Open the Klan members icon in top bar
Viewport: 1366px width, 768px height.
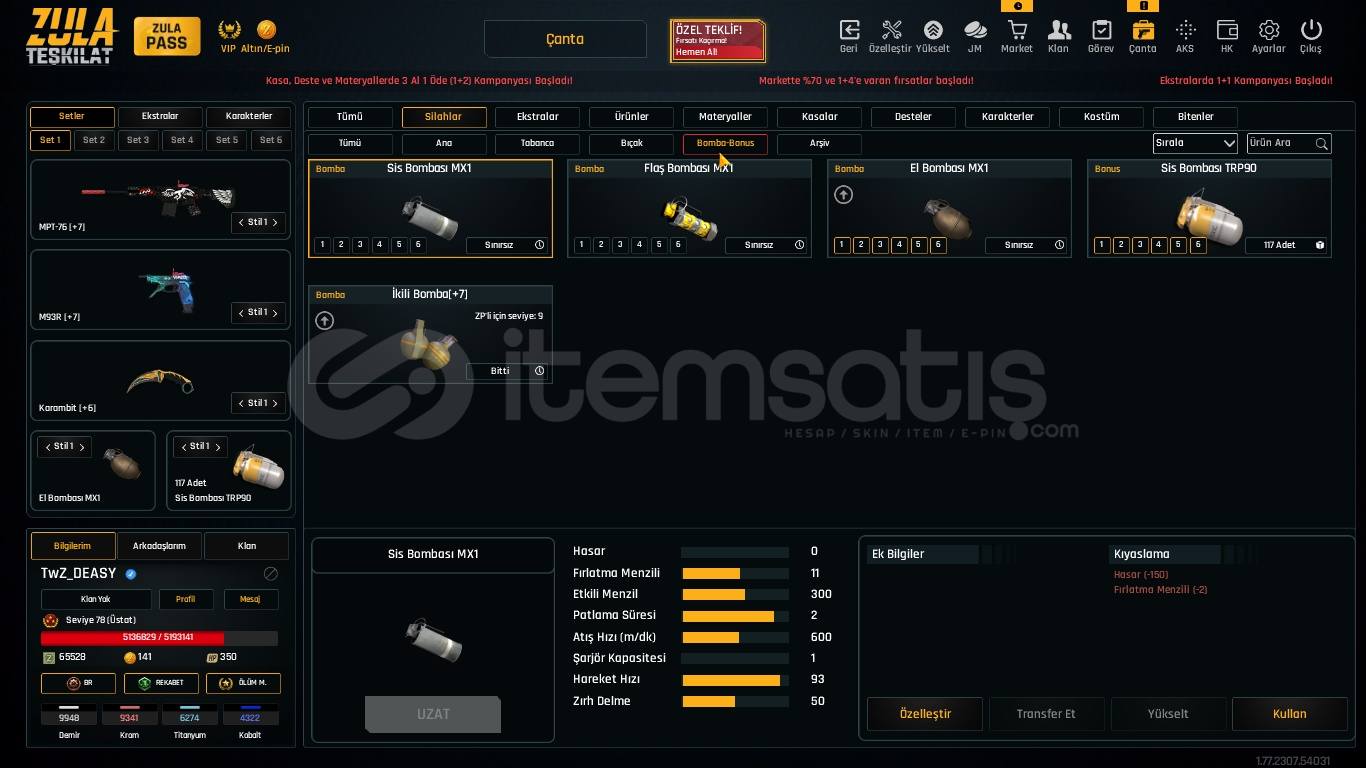point(1058,31)
